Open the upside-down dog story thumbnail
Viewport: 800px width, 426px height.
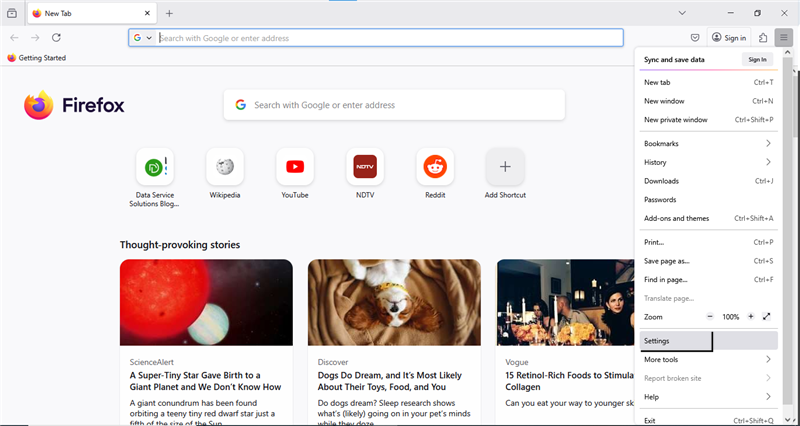394,303
